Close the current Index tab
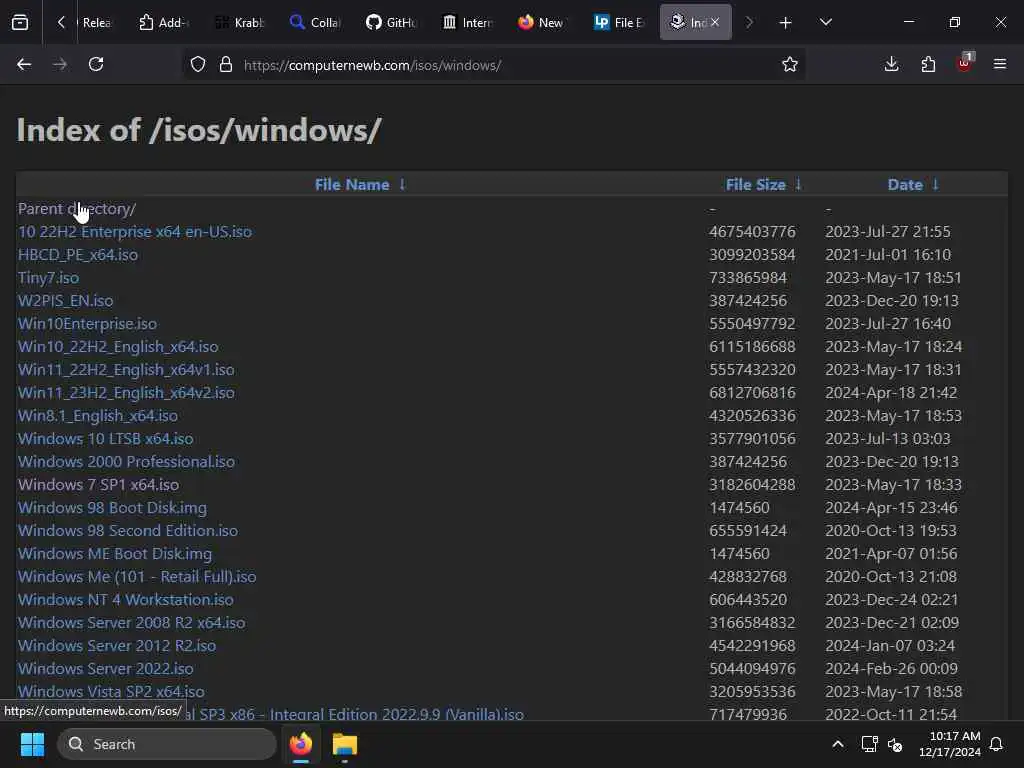Image resolution: width=1024 pixels, height=768 pixels. [x=715, y=22]
